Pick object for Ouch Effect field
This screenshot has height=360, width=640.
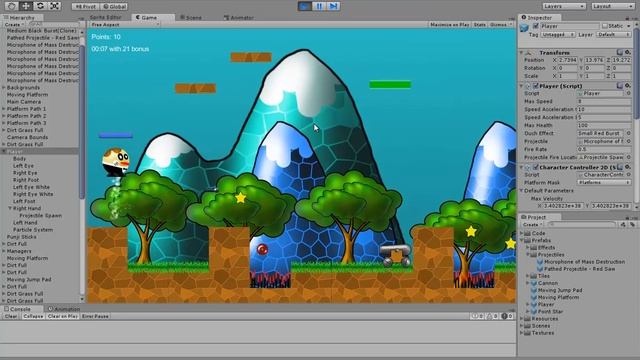click(629, 133)
